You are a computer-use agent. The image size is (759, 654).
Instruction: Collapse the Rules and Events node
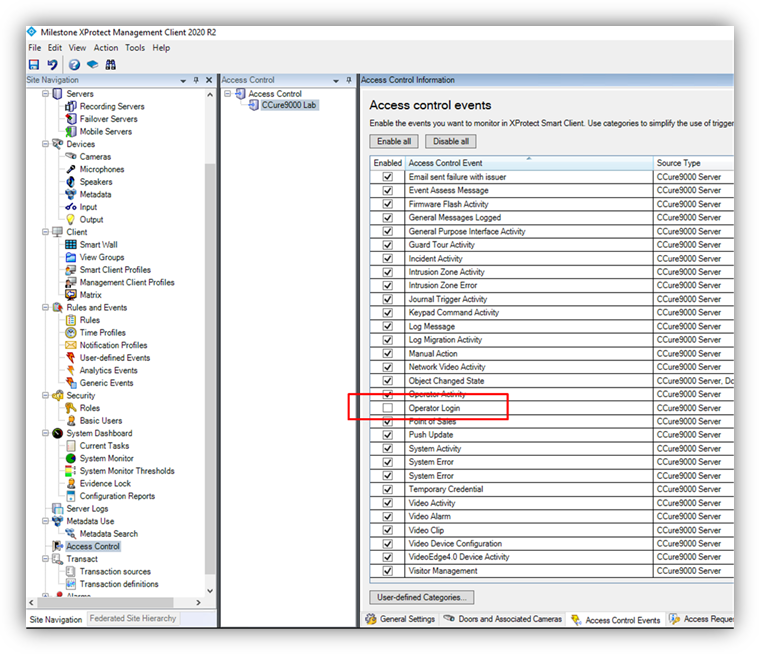click(46, 307)
